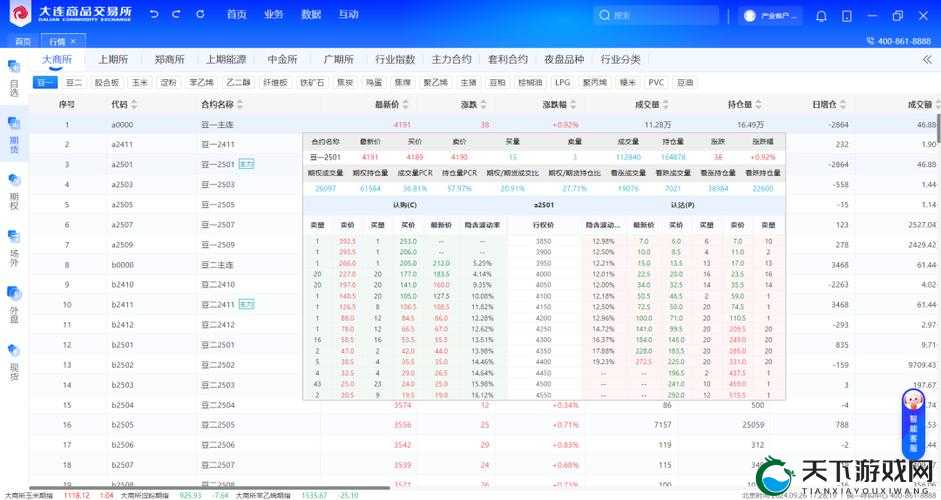This screenshot has height=500, width=941.
Task: Select the LPG product filter
Action: pos(562,82)
